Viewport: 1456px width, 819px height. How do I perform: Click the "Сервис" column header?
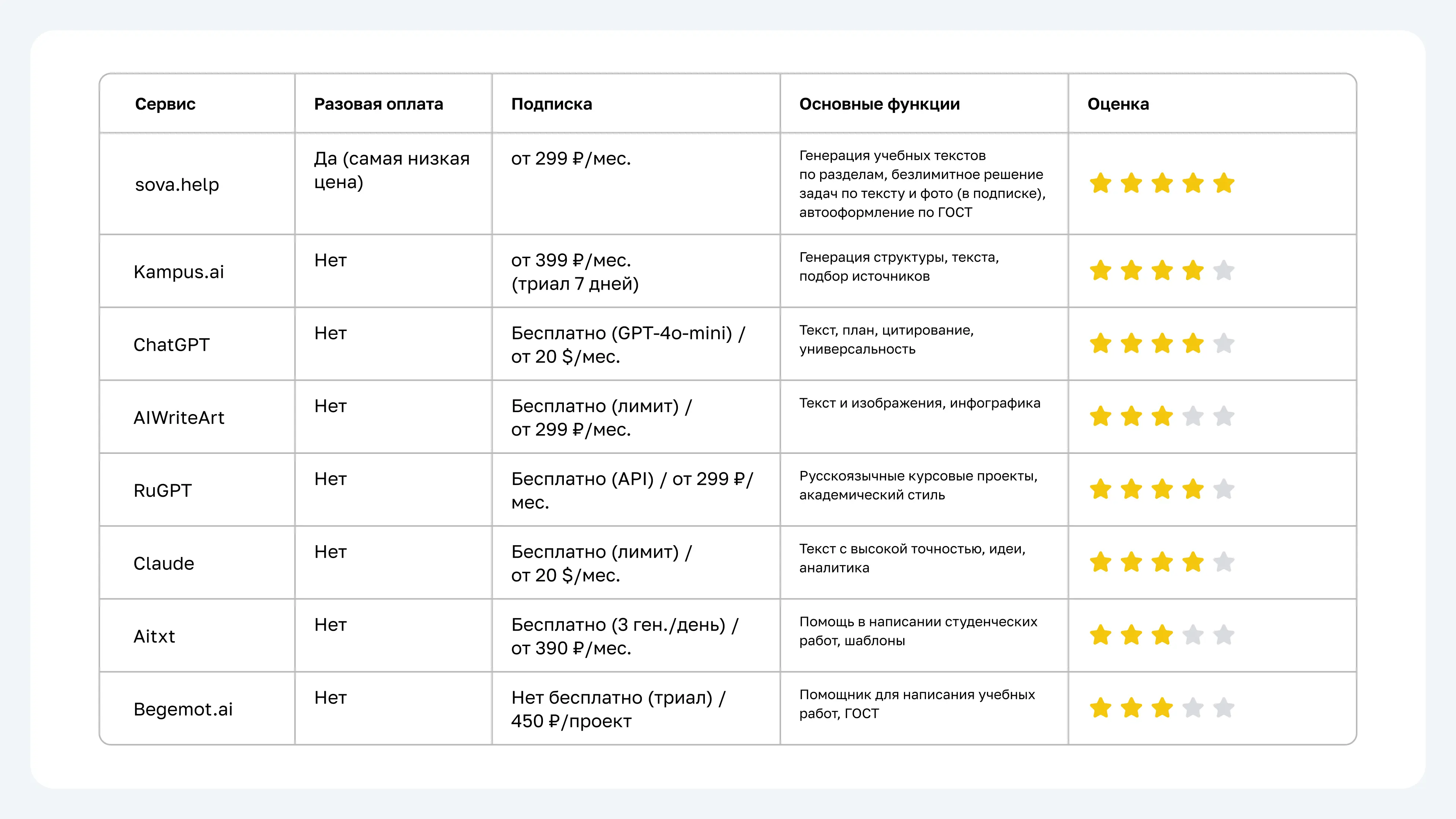click(165, 104)
